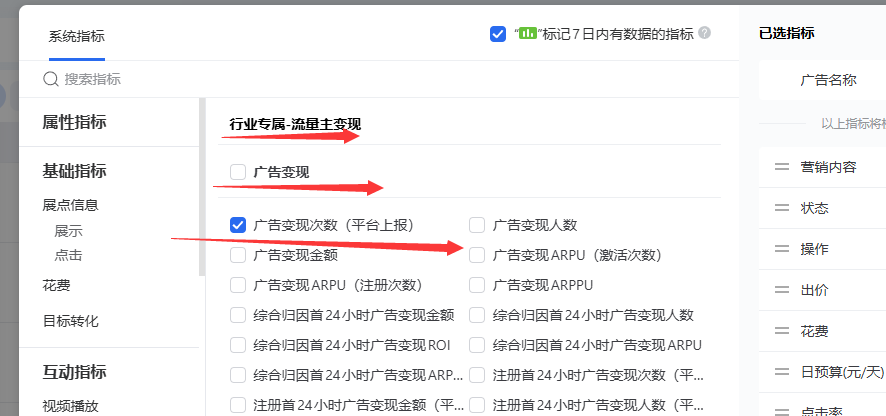Click drag handle icon beside 花费 in selected list
This screenshot has width=886, height=416.
click(781, 331)
